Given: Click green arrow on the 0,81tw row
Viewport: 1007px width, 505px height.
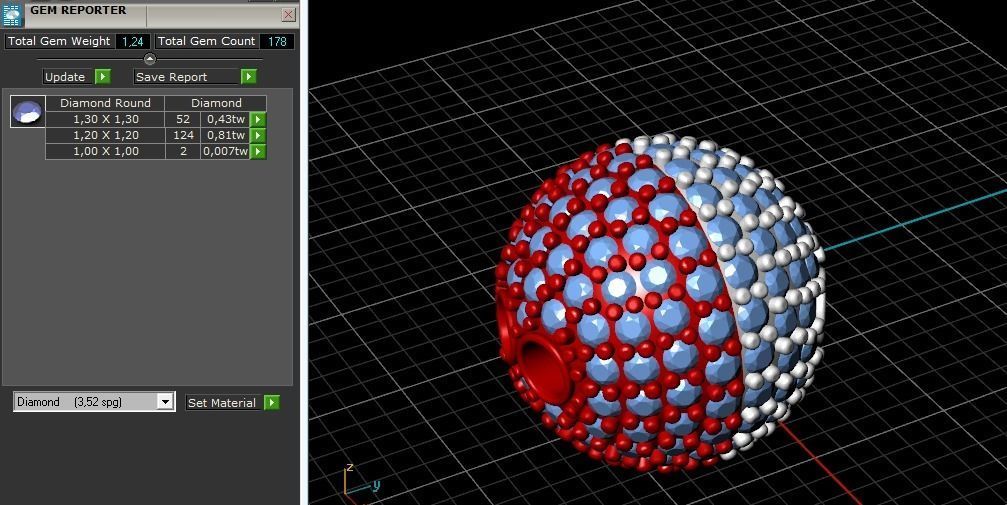Looking at the screenshot, I should [258, 135].
